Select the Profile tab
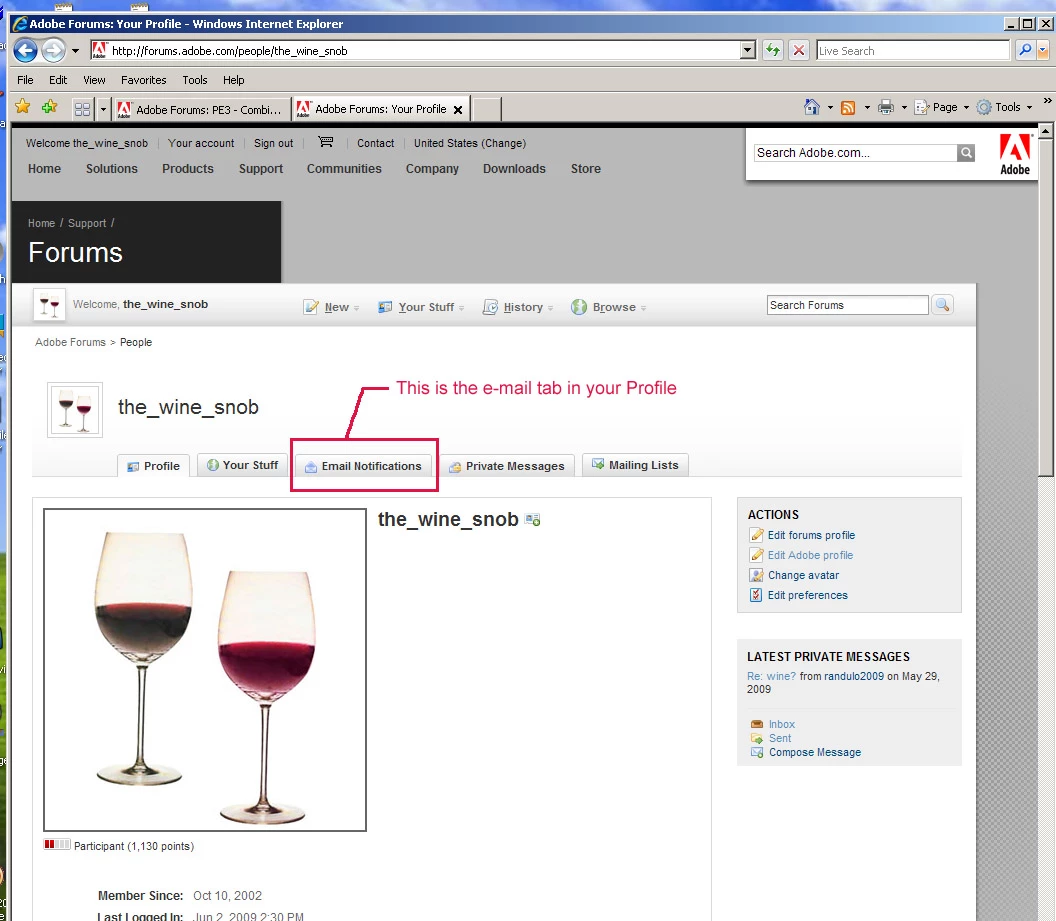Image resolution: width=1056 pixels, height=921 pixels. 154,466
